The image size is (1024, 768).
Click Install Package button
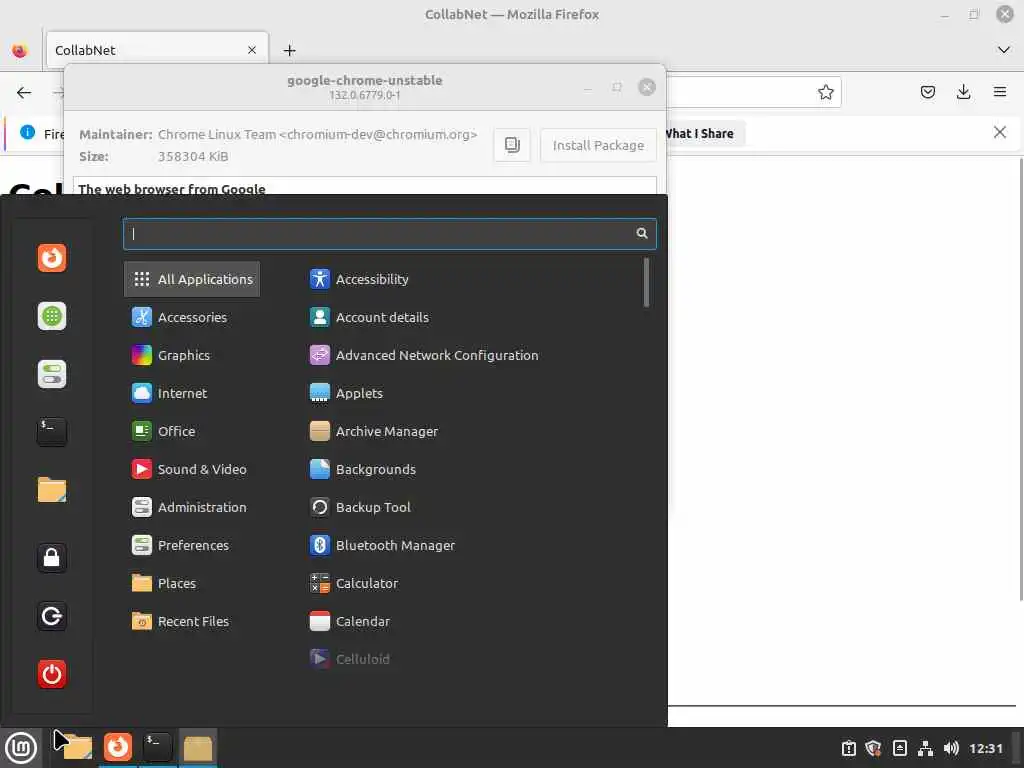coord(598,145)
